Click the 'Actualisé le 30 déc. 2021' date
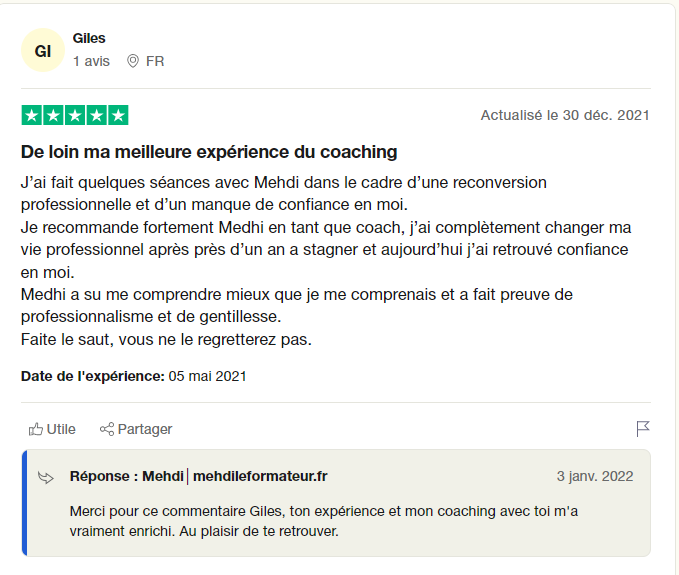 [565, 115]
